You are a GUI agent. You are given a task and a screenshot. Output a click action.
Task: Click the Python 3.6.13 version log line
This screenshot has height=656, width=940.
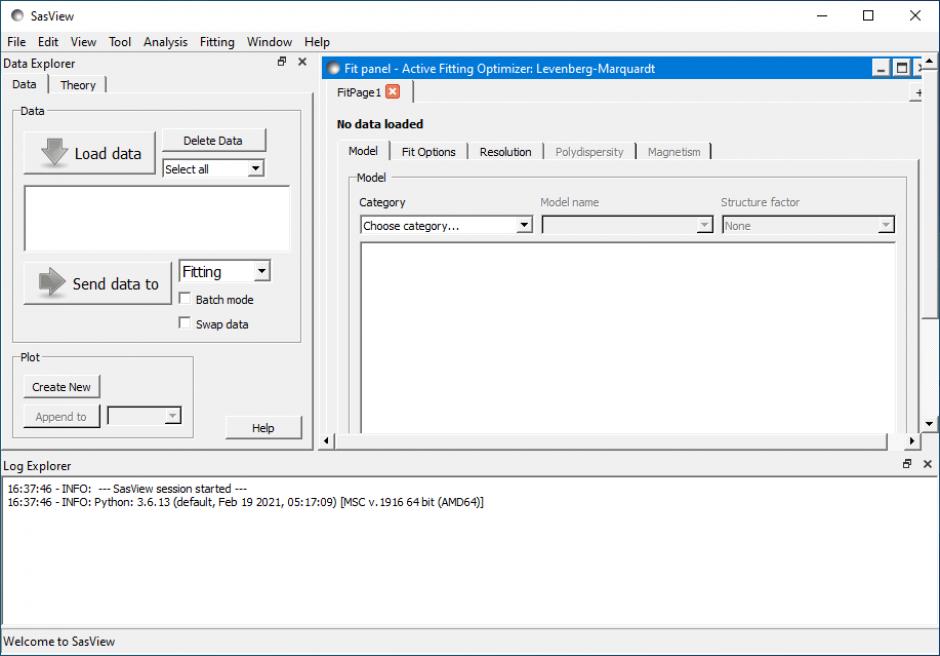point(246,502)
